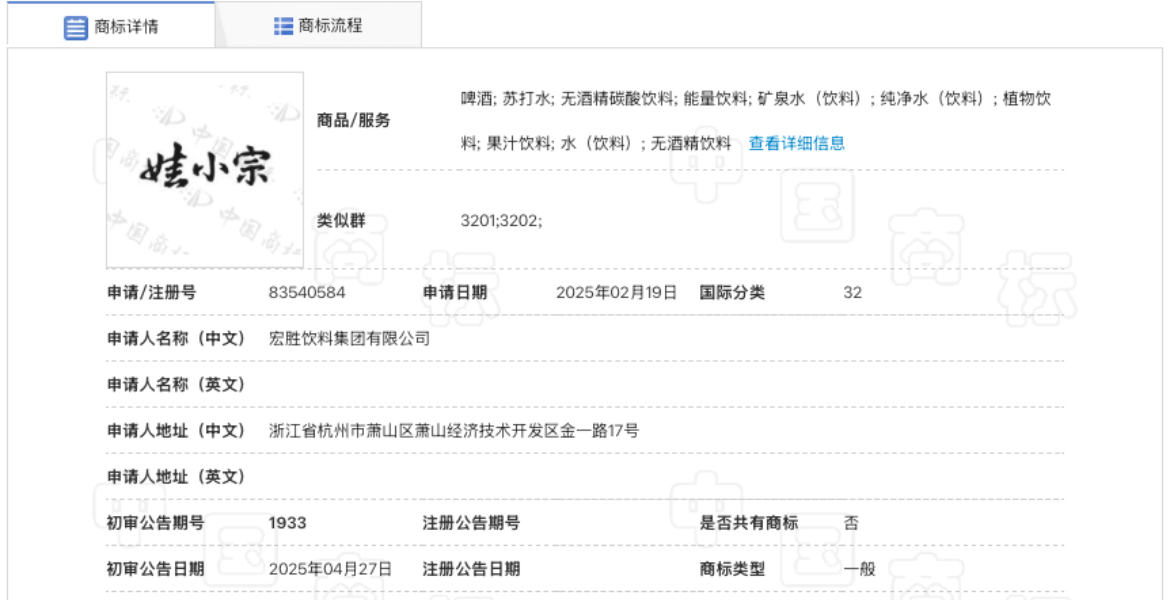Click the 商品/服务 field label
This screenshot has width=1170, height=600.
click(x=353, y=121)
